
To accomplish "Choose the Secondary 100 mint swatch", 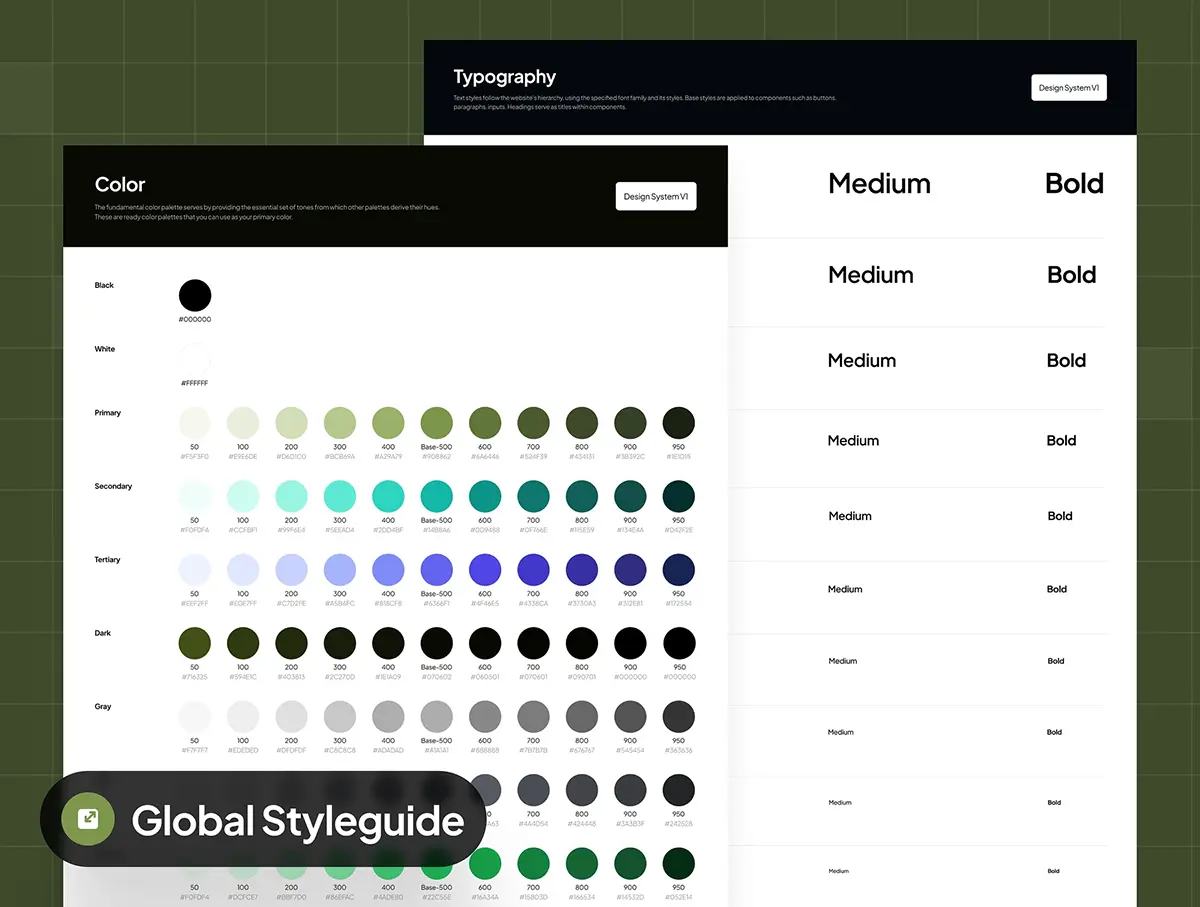I will click(243, 497).
